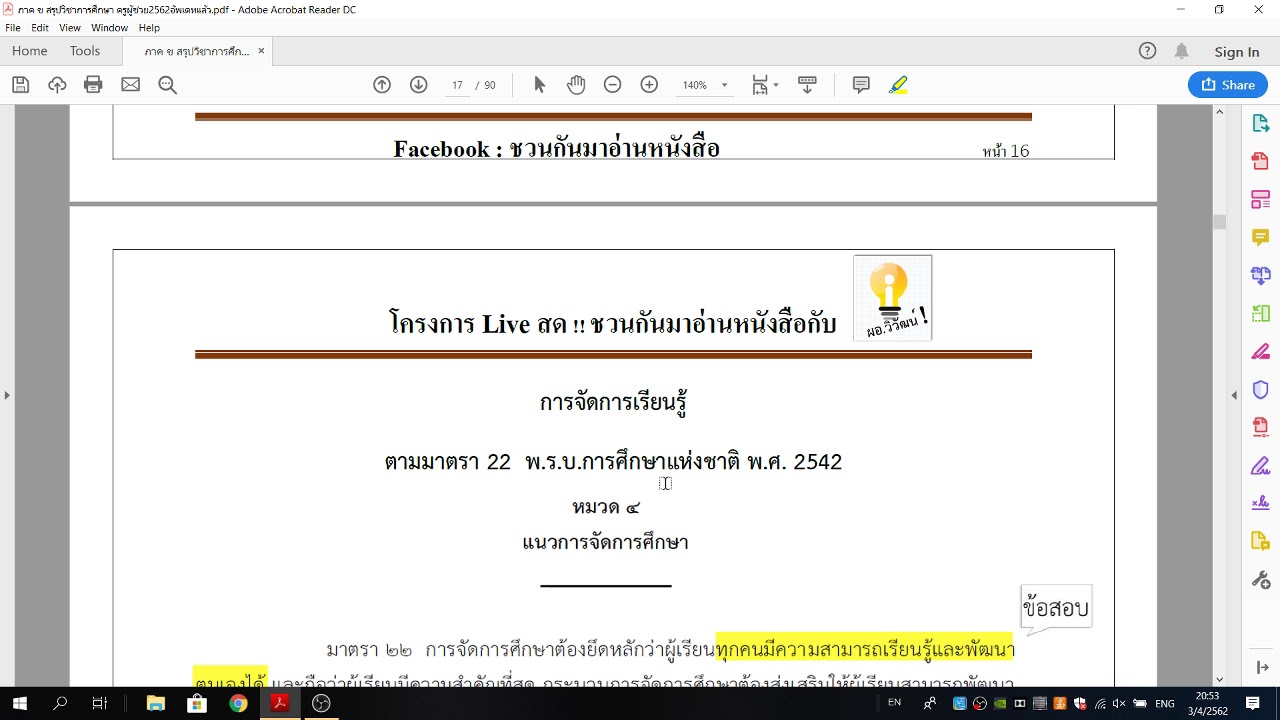Open the Request Signatures side tool
This screenshot has height=720, width=1280.
click(x=1260, y=503)
